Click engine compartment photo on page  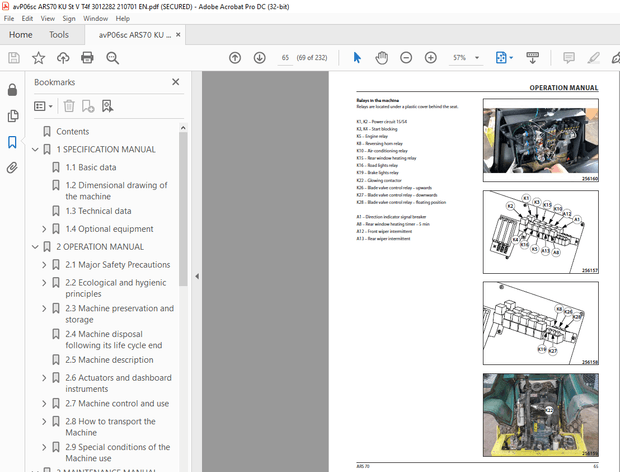tap(541, 415)
